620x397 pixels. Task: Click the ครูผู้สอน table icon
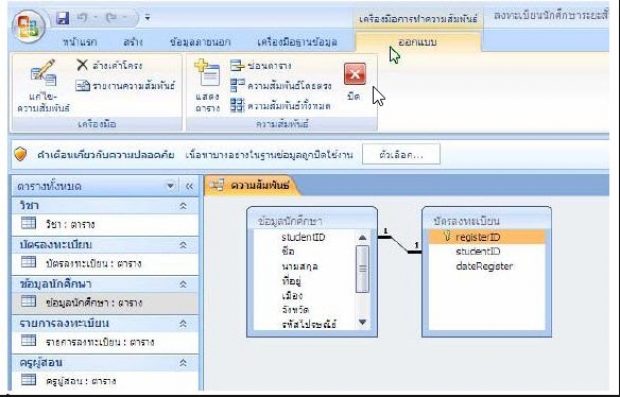pyautogui.click(x=28, y=380)
